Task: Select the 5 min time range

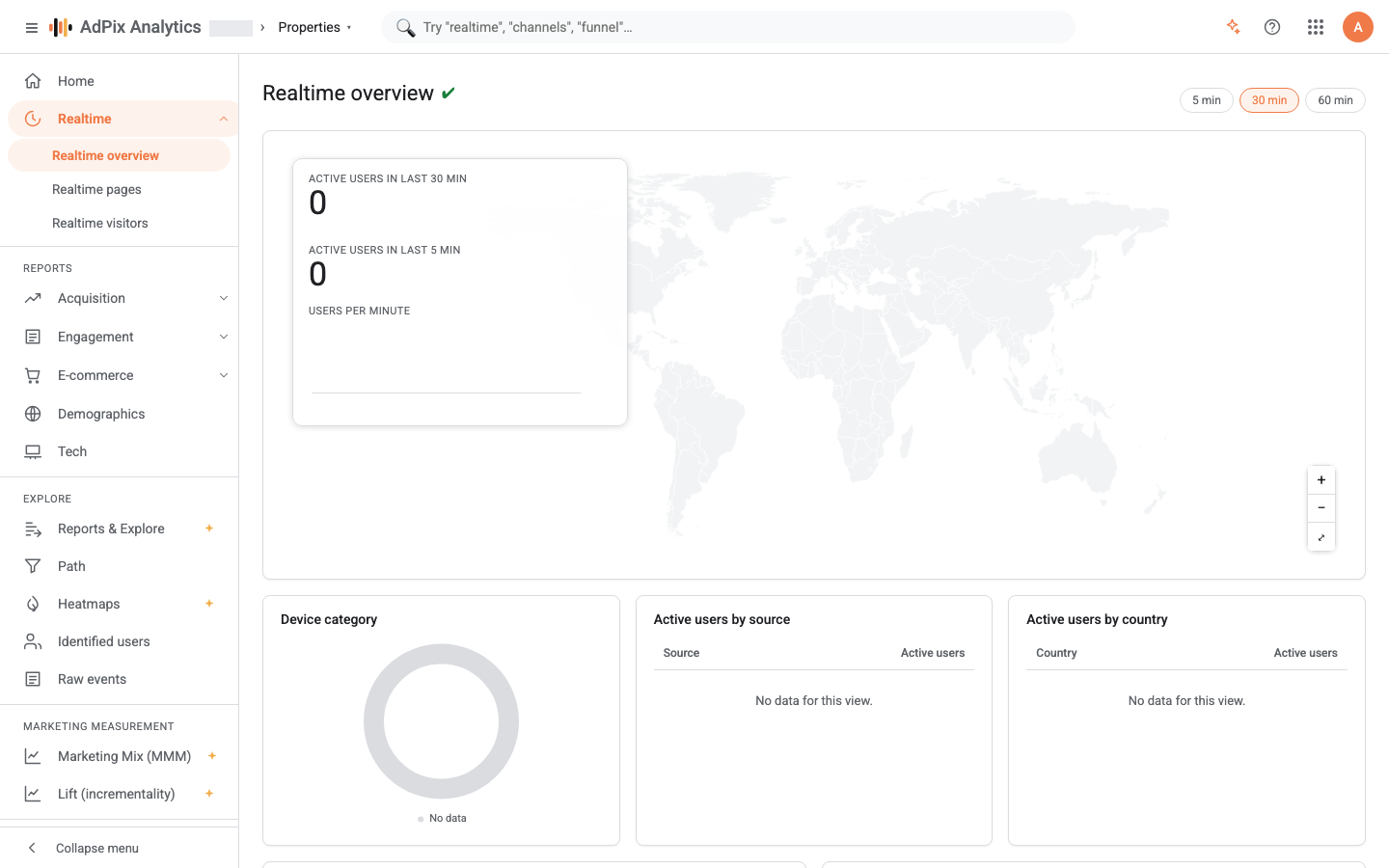Action: point(1207,100)
